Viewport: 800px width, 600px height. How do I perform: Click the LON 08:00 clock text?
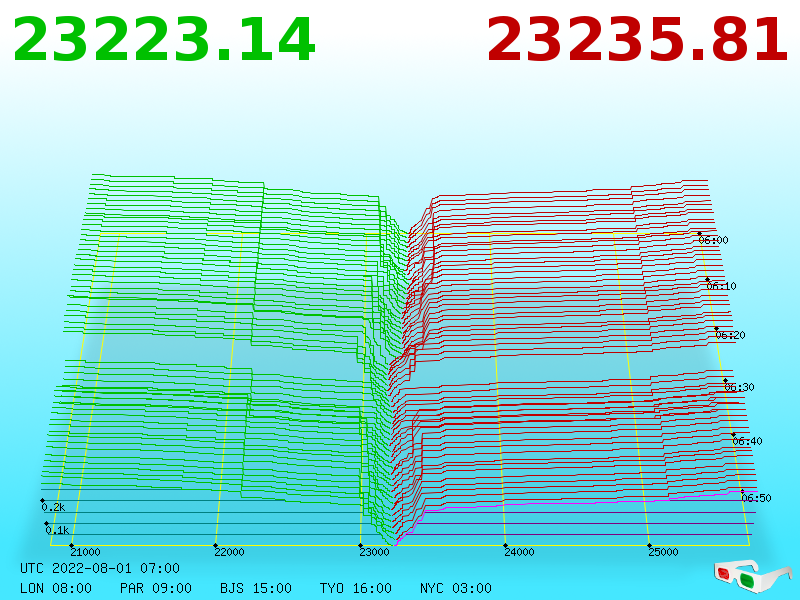56,588
